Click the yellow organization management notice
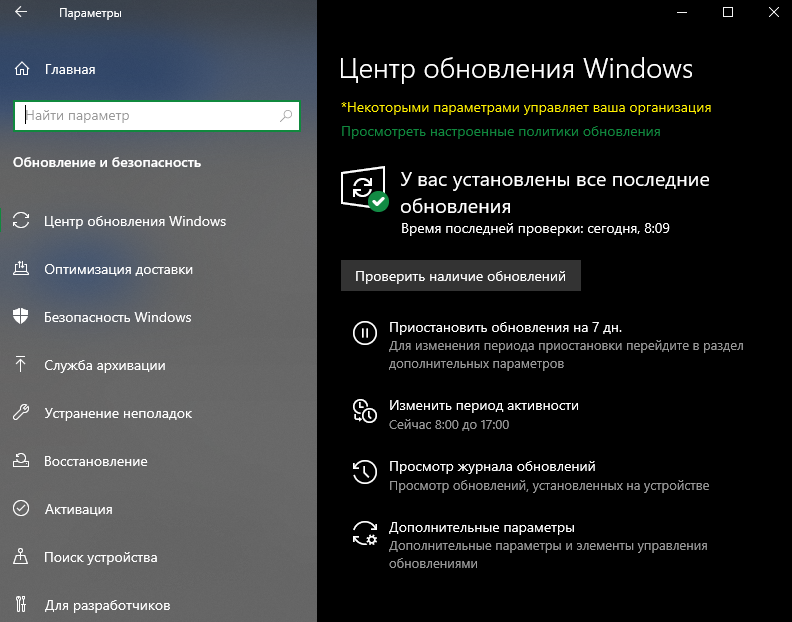The image size is (792, 622). [x=526, y=107]
